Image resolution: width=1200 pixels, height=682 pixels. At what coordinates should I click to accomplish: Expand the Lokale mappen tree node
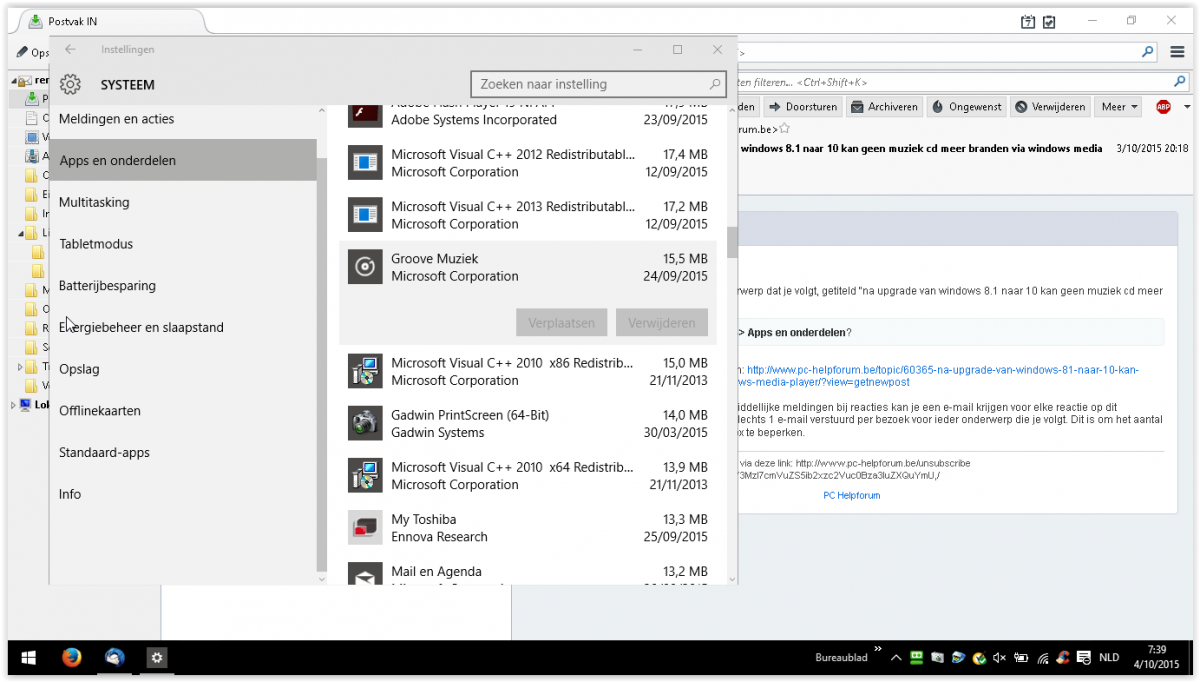(x=14, y=405)
